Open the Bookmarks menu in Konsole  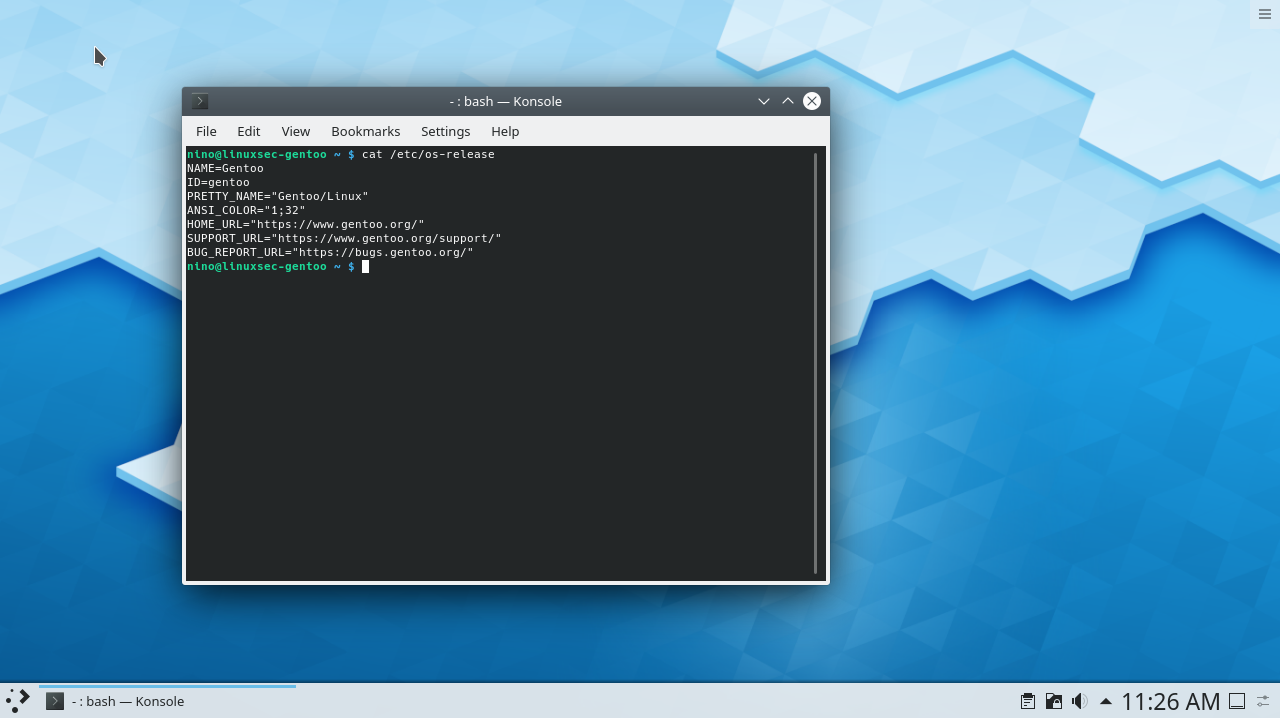pos(365,131)
